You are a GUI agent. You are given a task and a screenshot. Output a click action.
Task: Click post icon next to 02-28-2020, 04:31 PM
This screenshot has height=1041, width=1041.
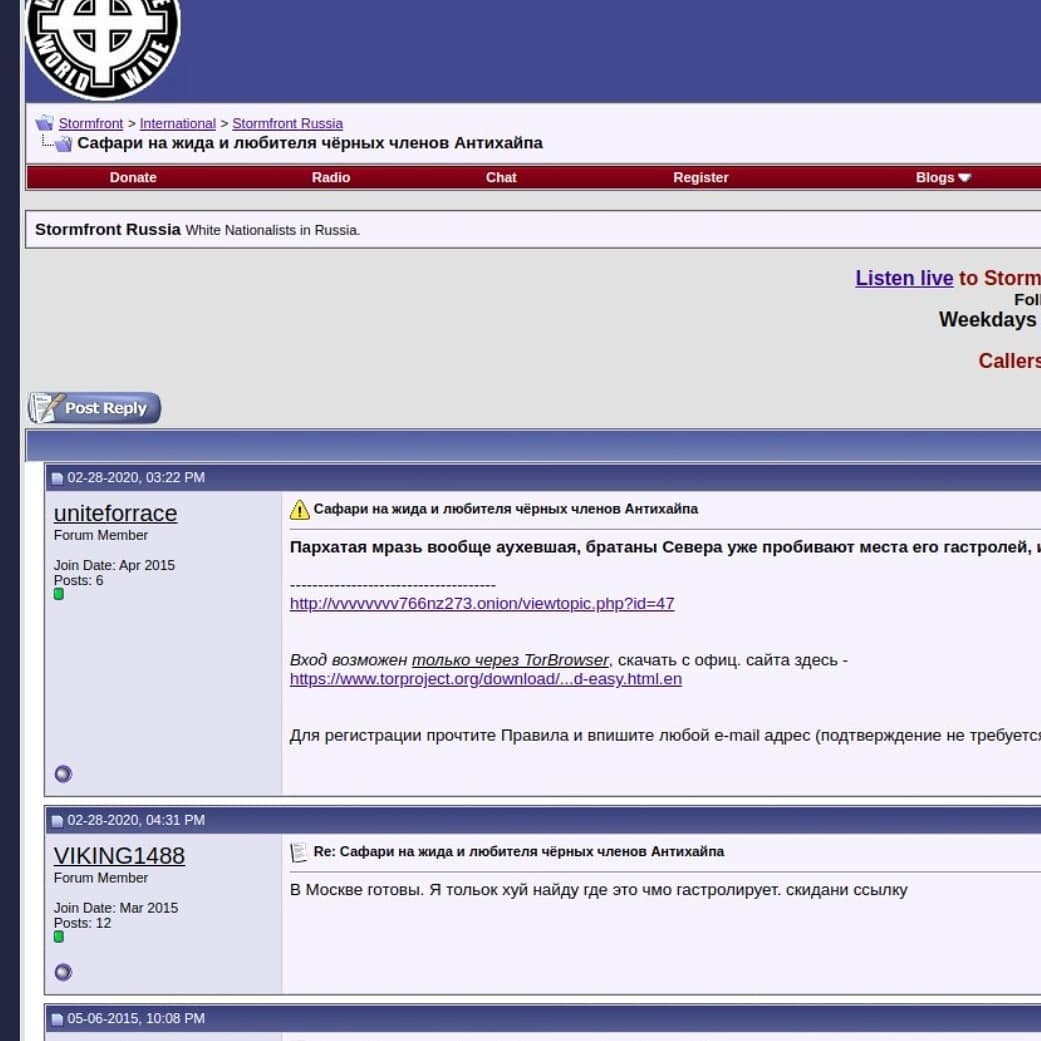[57, 821]
